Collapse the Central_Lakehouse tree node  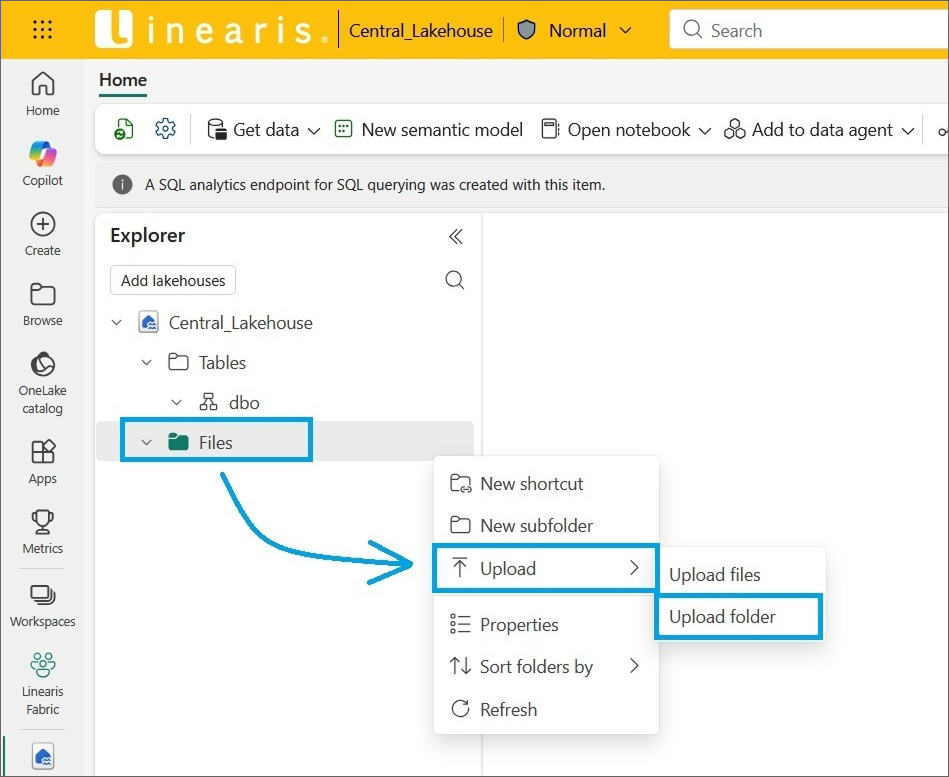[117, 323]
